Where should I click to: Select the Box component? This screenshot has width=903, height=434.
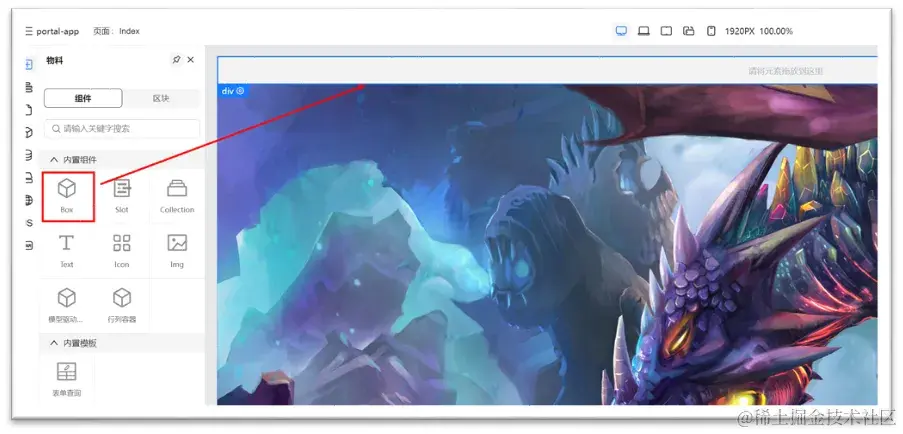coord(67,196)
